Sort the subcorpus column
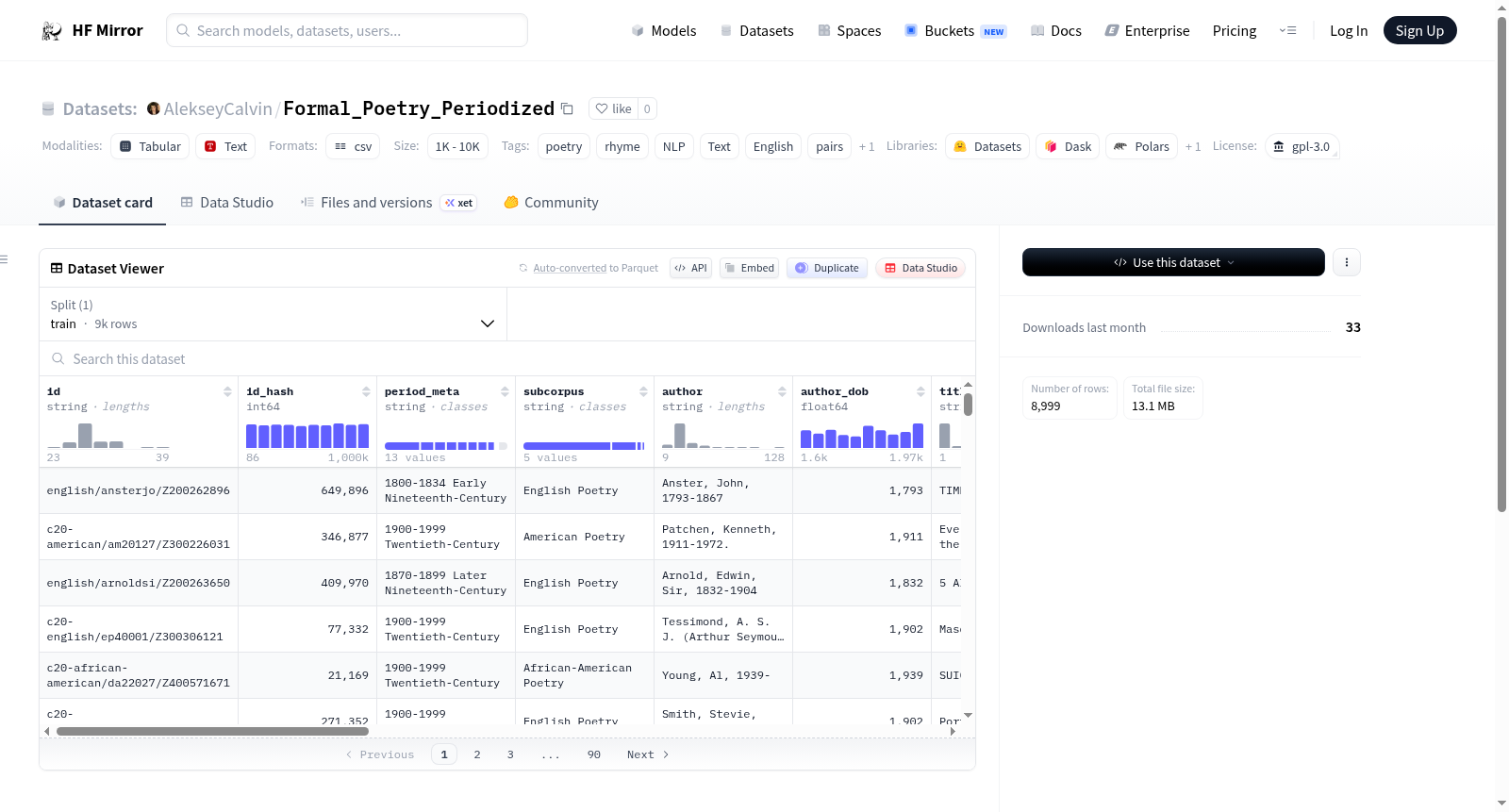 tap(643, 391)
